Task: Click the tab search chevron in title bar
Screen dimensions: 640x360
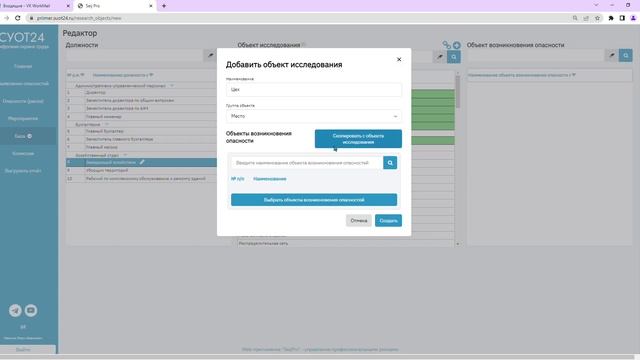Action: pos(596,5)
